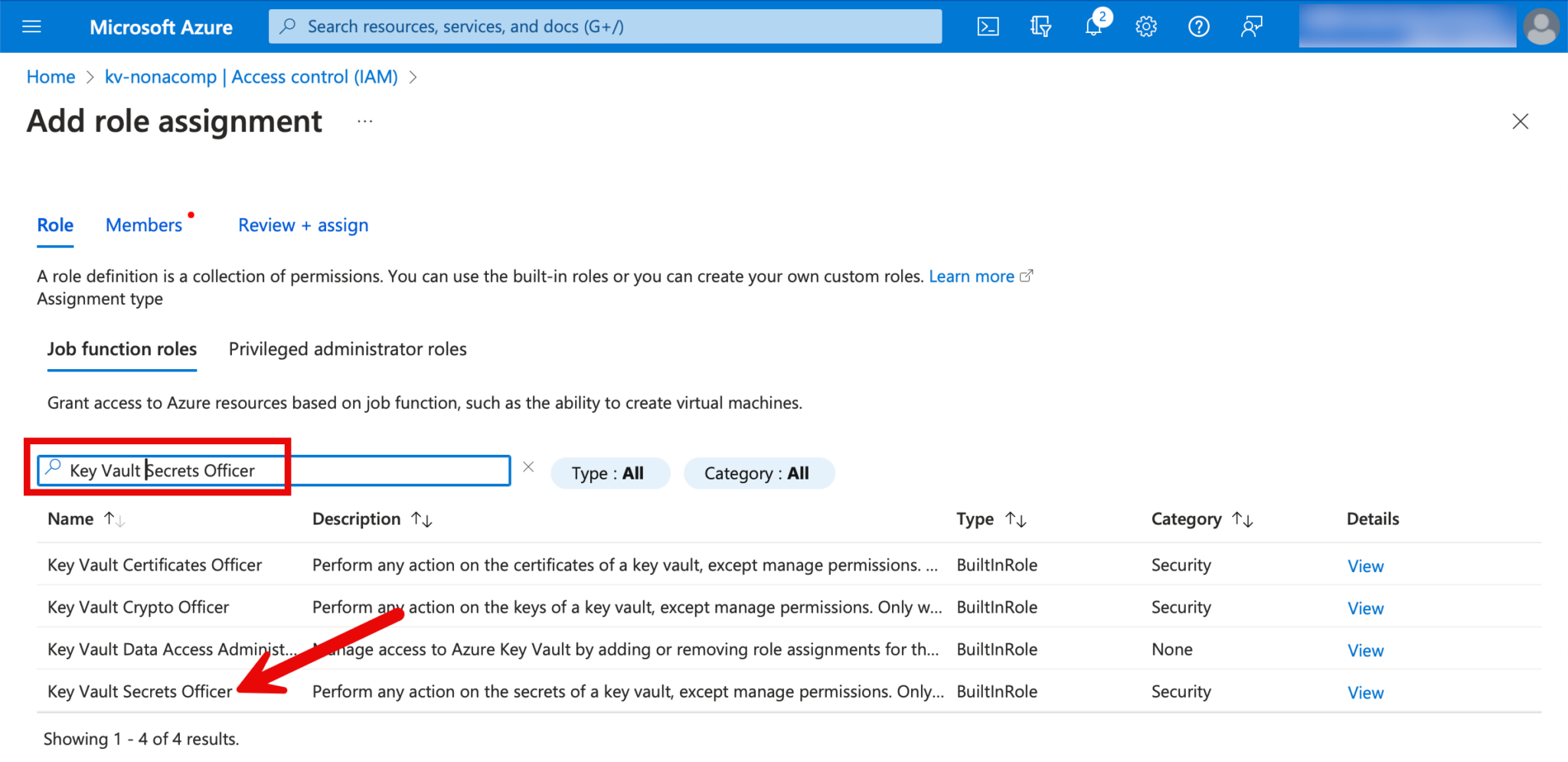
Task: Open the Azure portal hamburger menu
Action: tap(31, 27)
